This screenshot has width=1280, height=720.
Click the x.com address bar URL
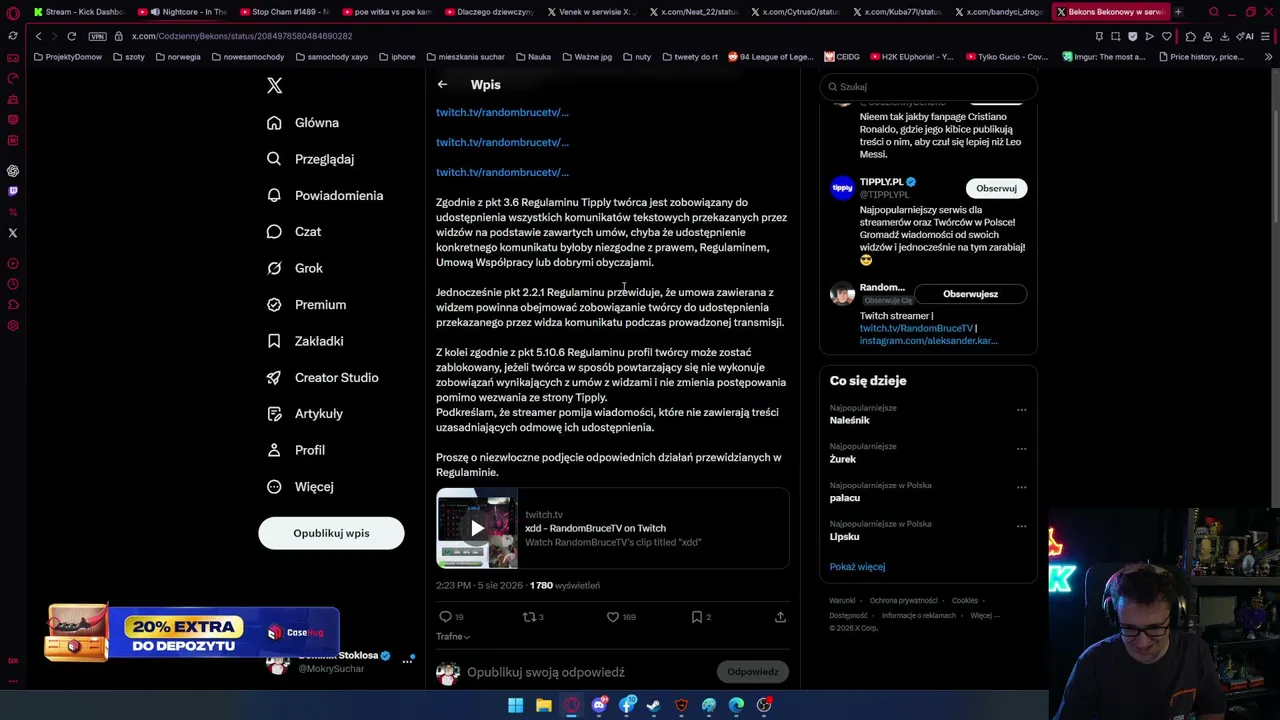point(242,37)
